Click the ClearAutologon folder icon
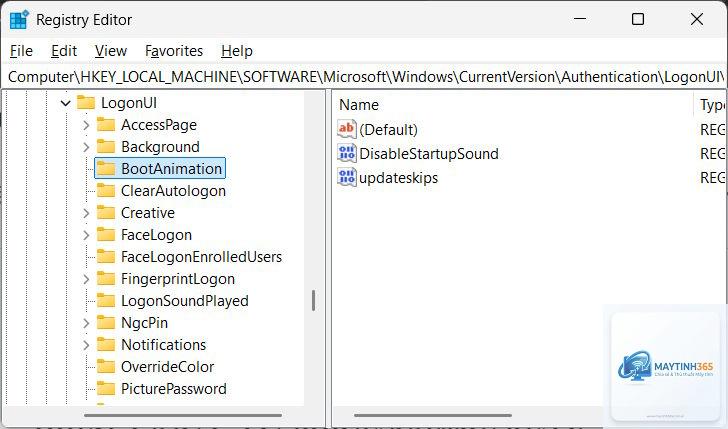 pyautogui.click(x=106, y=190)
